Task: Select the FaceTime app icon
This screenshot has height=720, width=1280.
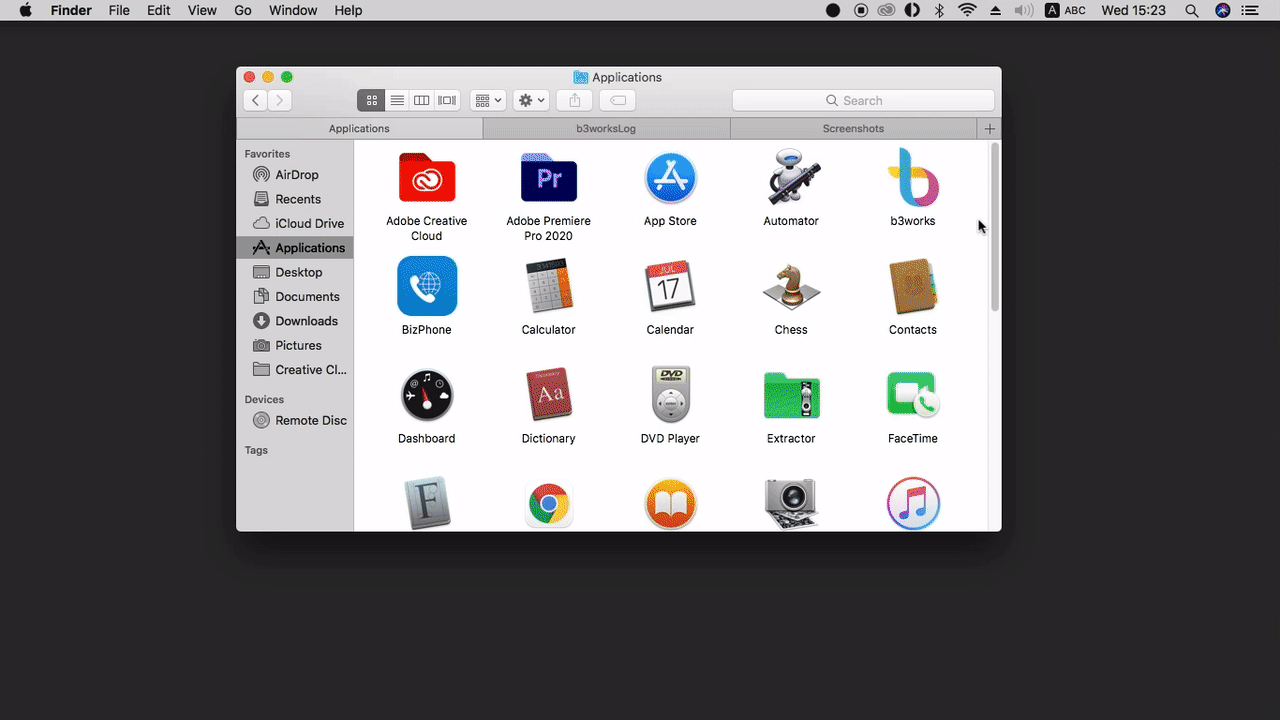Action: pyautogui.click(x=913, y=395)
